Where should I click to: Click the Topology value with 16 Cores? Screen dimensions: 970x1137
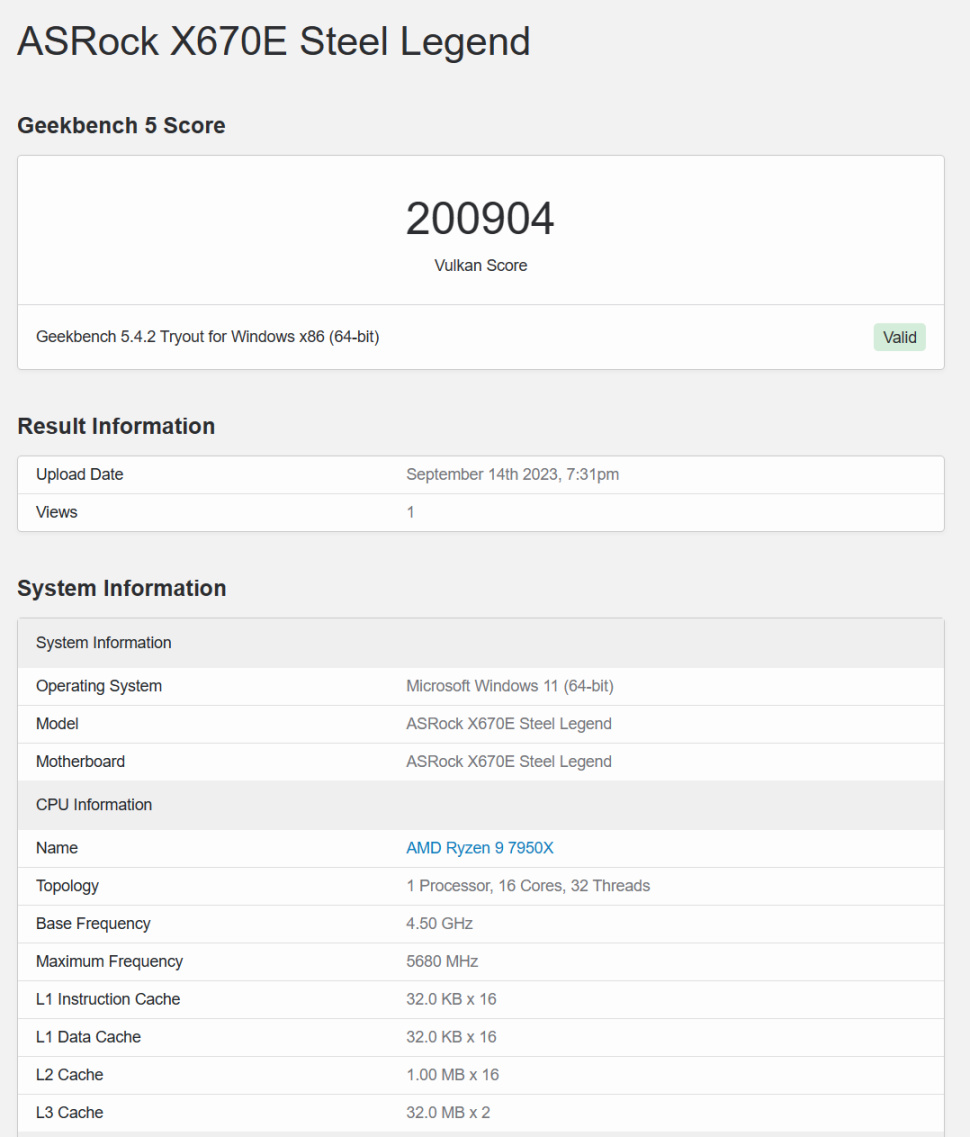[527, 885]
